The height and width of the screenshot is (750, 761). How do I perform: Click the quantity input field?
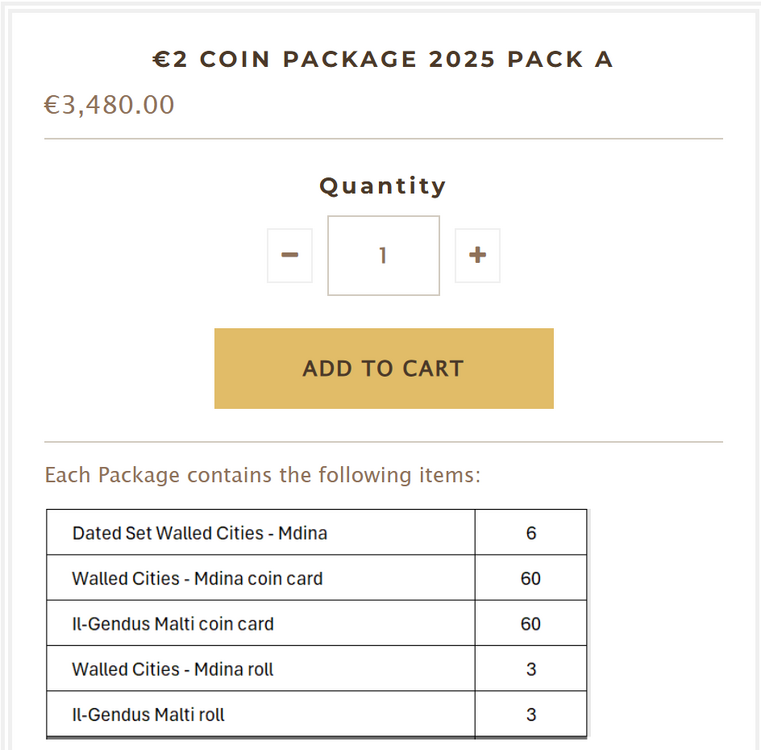383,256
